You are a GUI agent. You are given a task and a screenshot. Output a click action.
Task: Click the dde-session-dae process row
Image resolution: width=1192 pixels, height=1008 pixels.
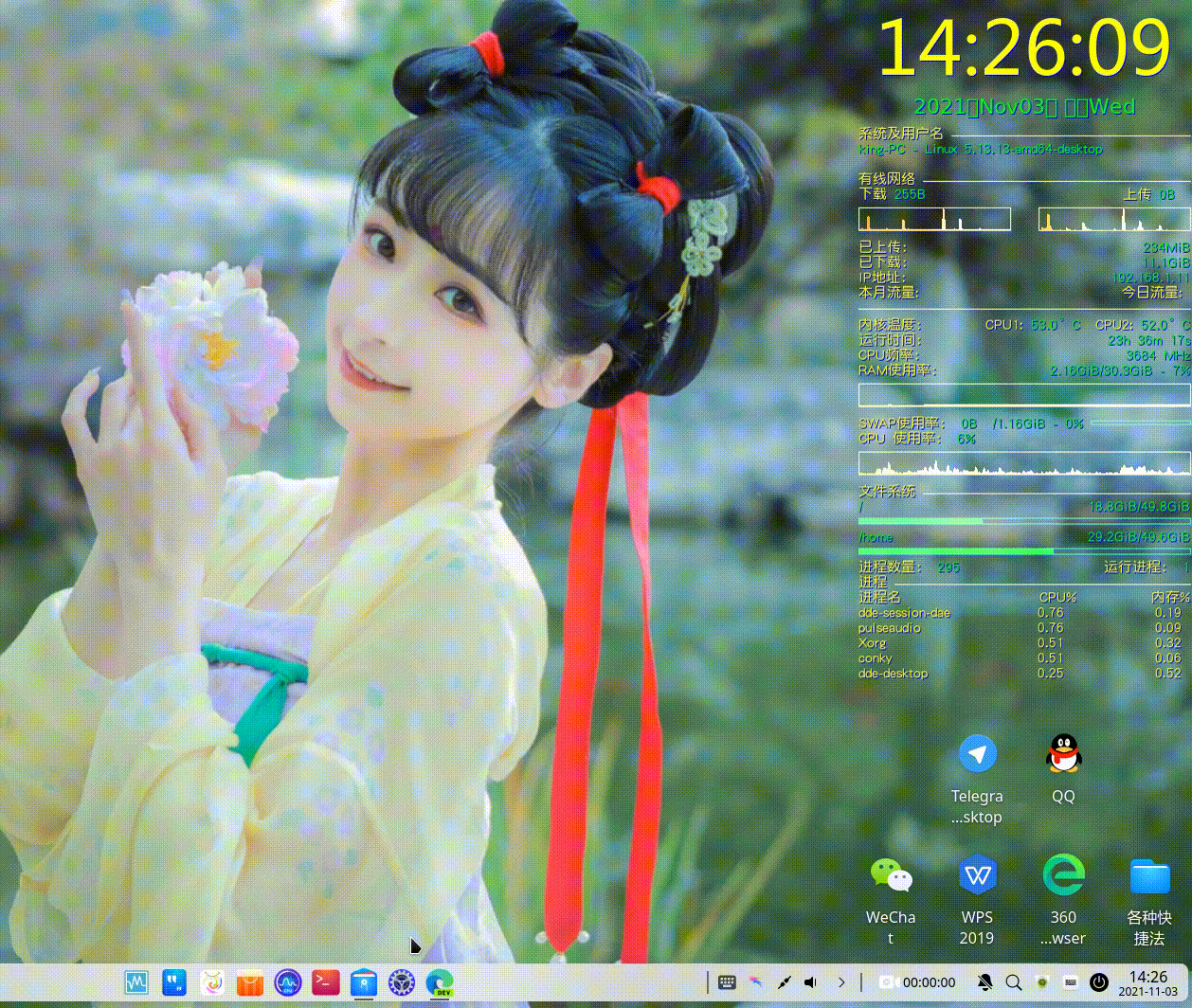(1020, 613)
